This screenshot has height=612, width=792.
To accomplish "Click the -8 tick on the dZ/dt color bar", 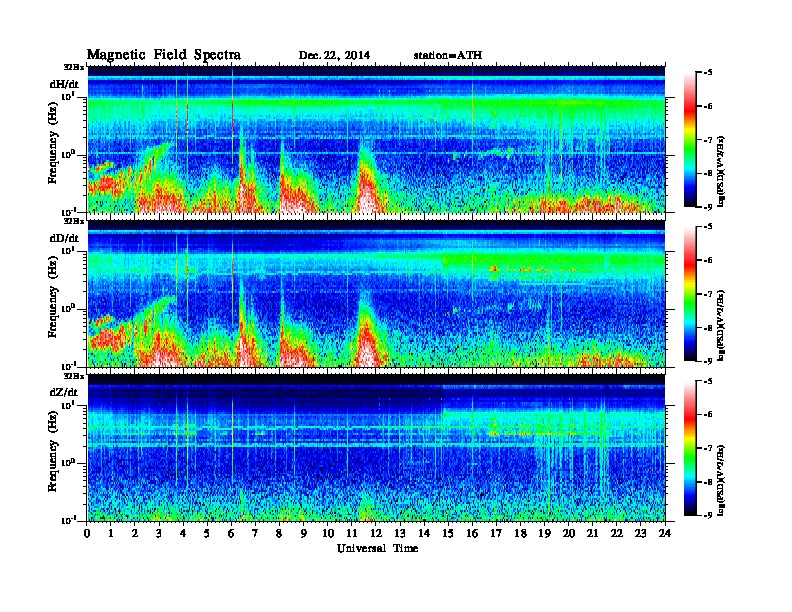I will pos(708,482).
